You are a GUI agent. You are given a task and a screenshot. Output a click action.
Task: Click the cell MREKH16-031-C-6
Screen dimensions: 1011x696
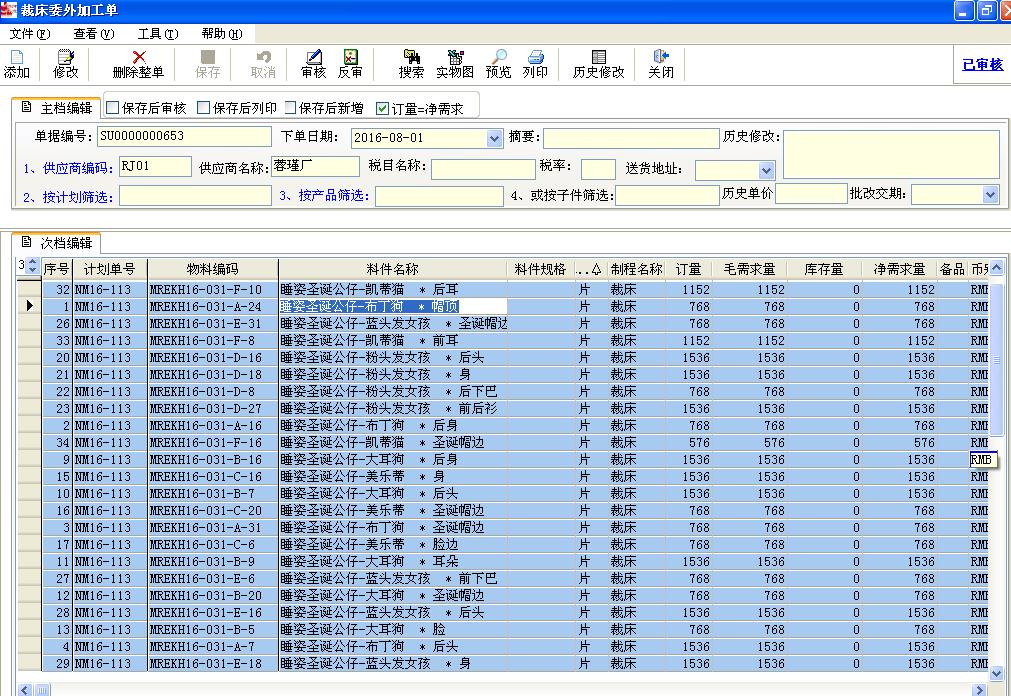click(213, 544)
